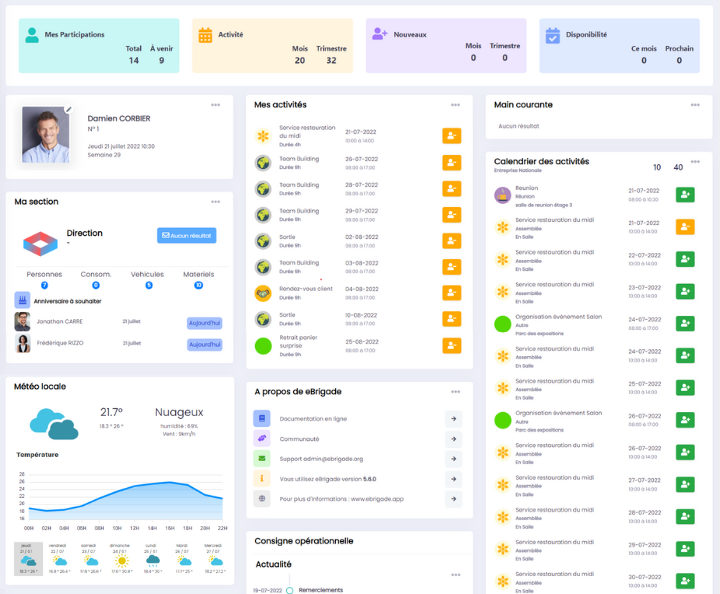The height and width of the screenshot is (594, 720).
Task: Open Communauté arrow button
Action: (x=453, y=439)
